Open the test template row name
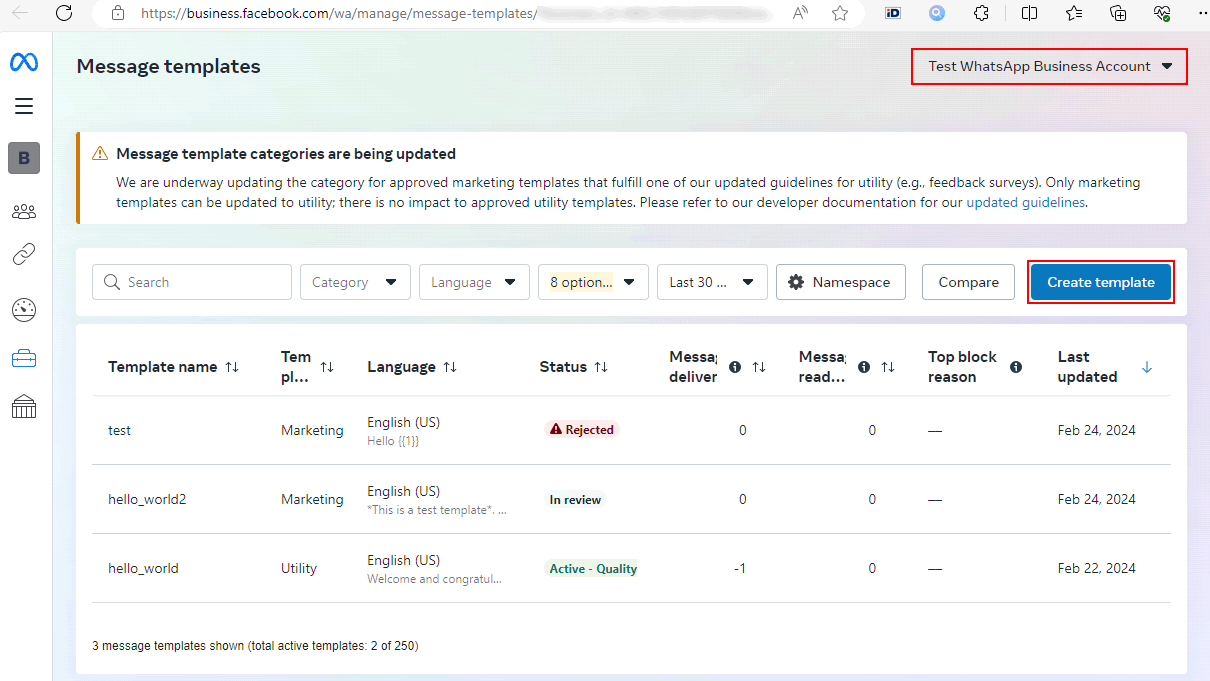1210x681 pixels. (x=119, y=430)
